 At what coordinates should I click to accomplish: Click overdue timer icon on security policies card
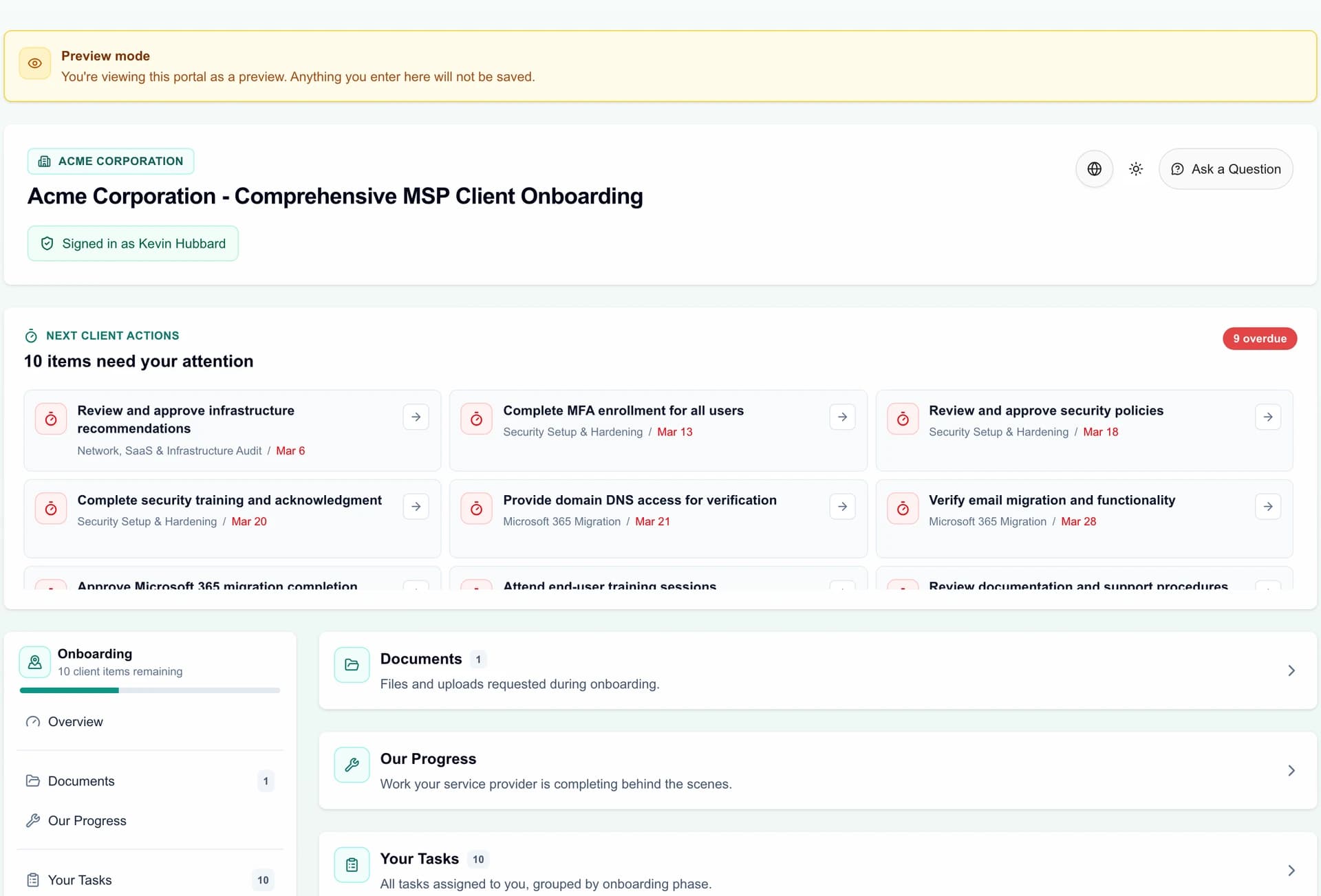pyautogui.click(x=903, y=419)
